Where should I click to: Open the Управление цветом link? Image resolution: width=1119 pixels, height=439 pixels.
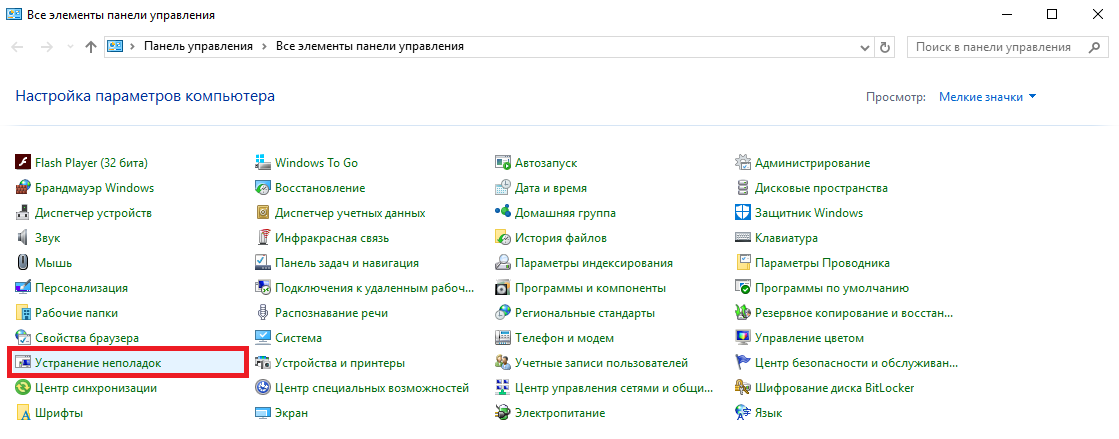tap(809, 338)
